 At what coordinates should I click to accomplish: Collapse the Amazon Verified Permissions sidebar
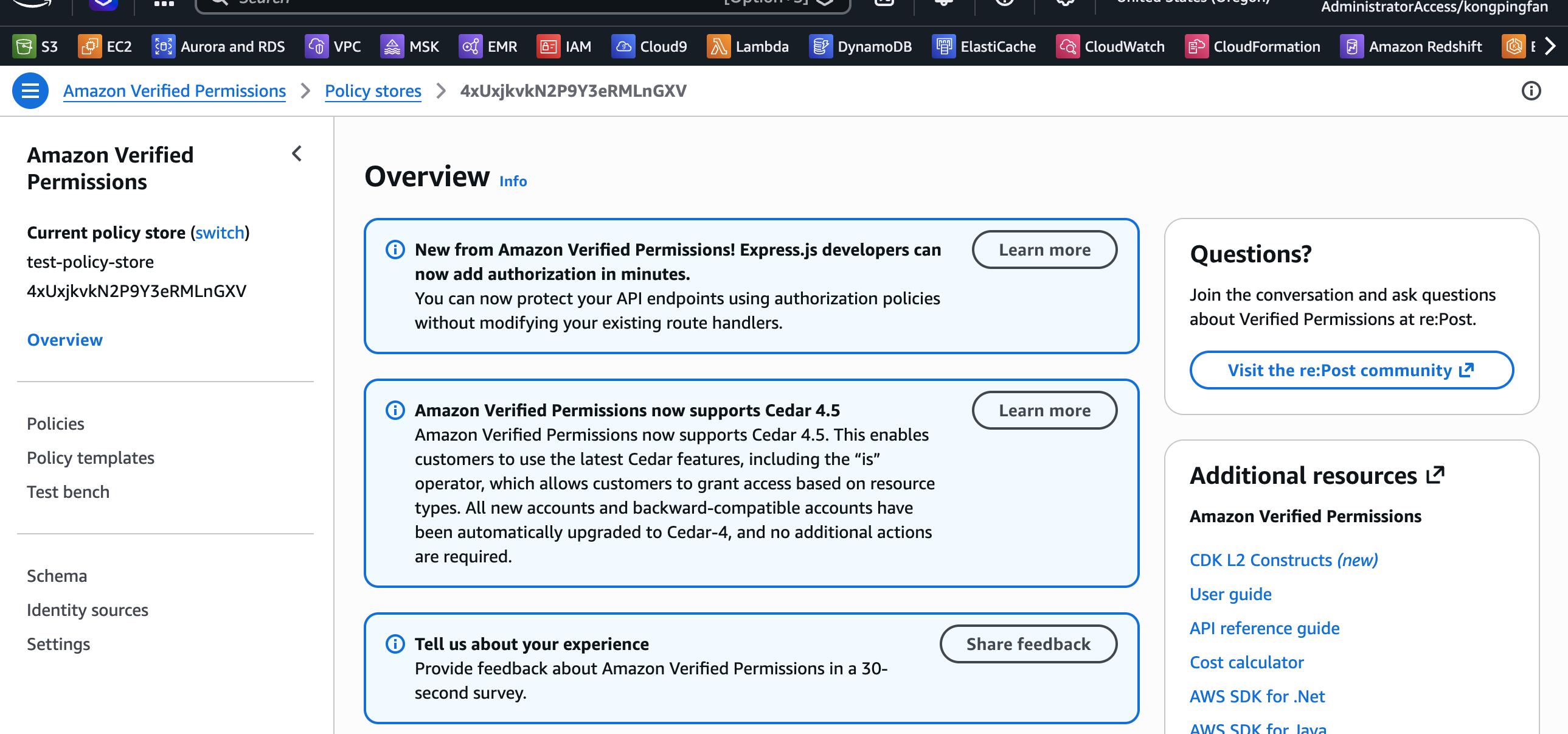[x=297, y=153]
